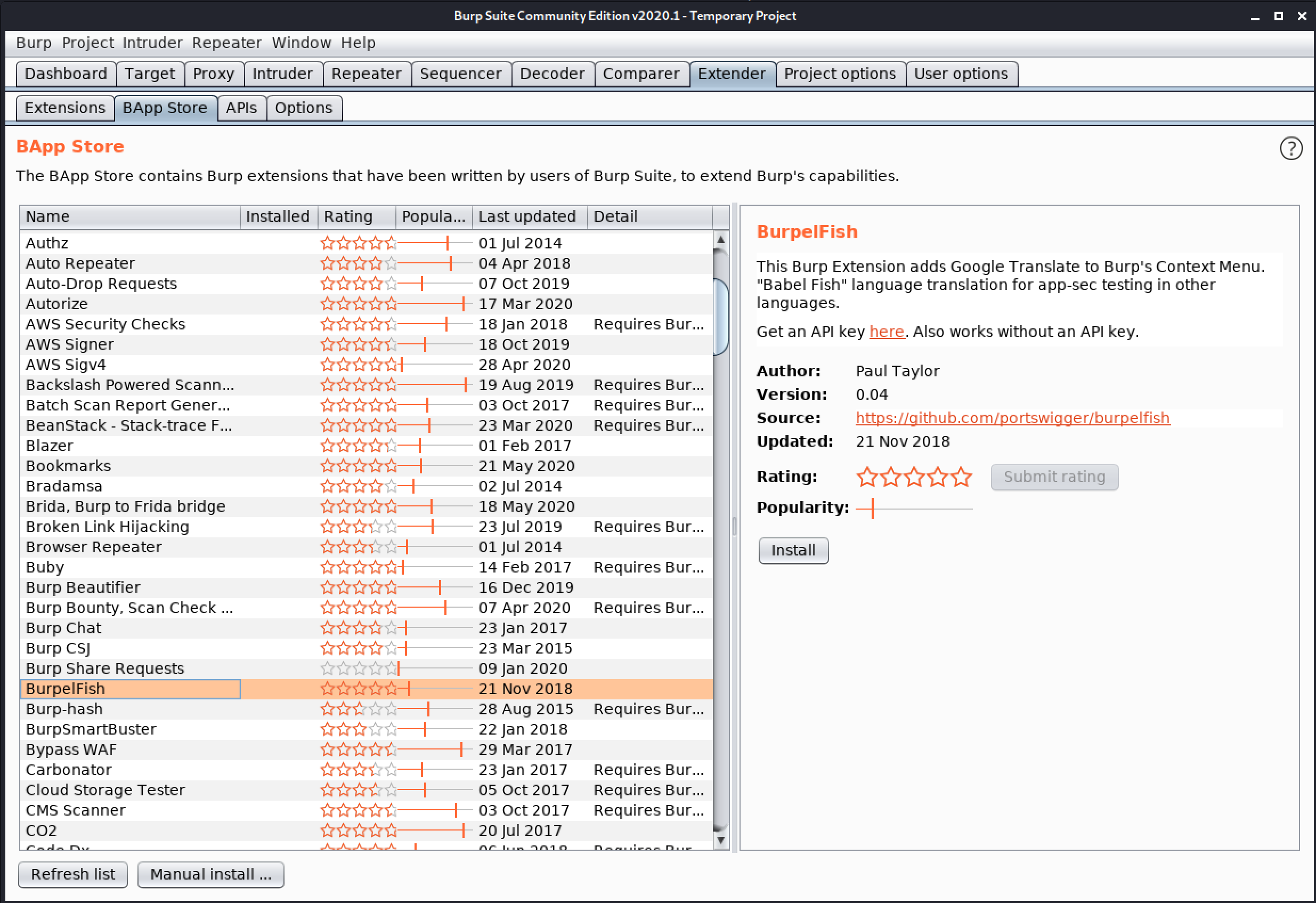Select the Burp-hash extension row
This screenshot has height=903, width=1316.
366,708
